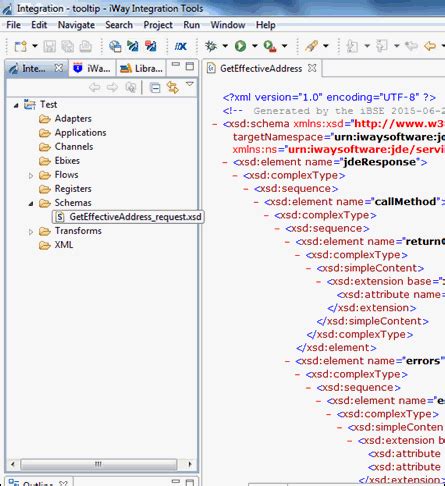Close the GetEffectiveAddress editor tab

[312, 68]
